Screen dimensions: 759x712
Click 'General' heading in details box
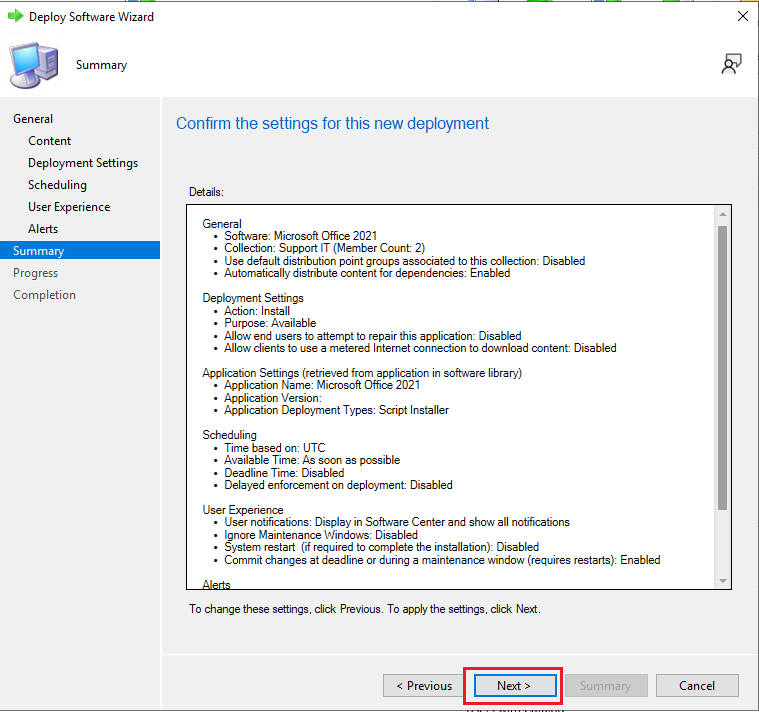click(222, 224)
